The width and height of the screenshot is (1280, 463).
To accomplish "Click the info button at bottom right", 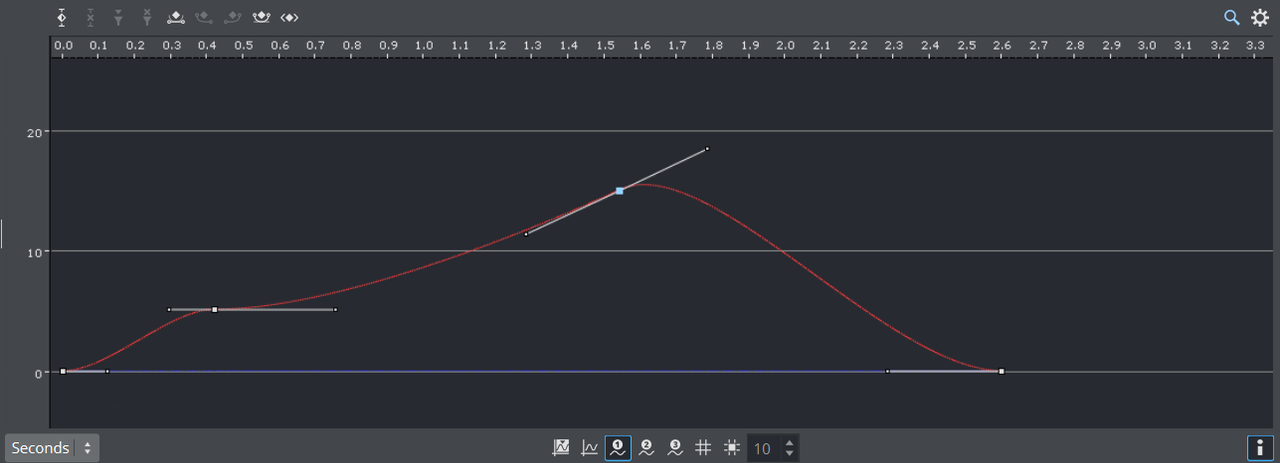I will 1257,448.
